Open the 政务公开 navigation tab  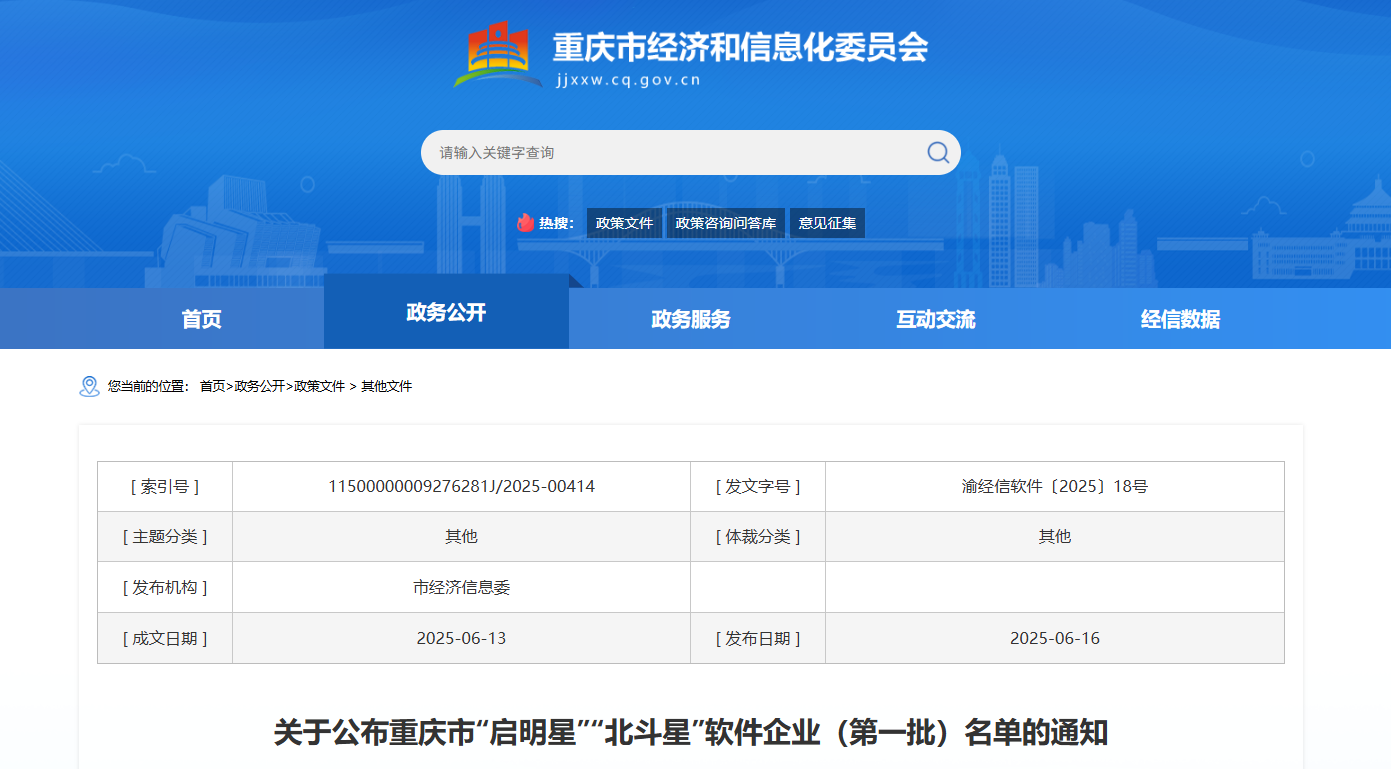click(x=446, y=312)
